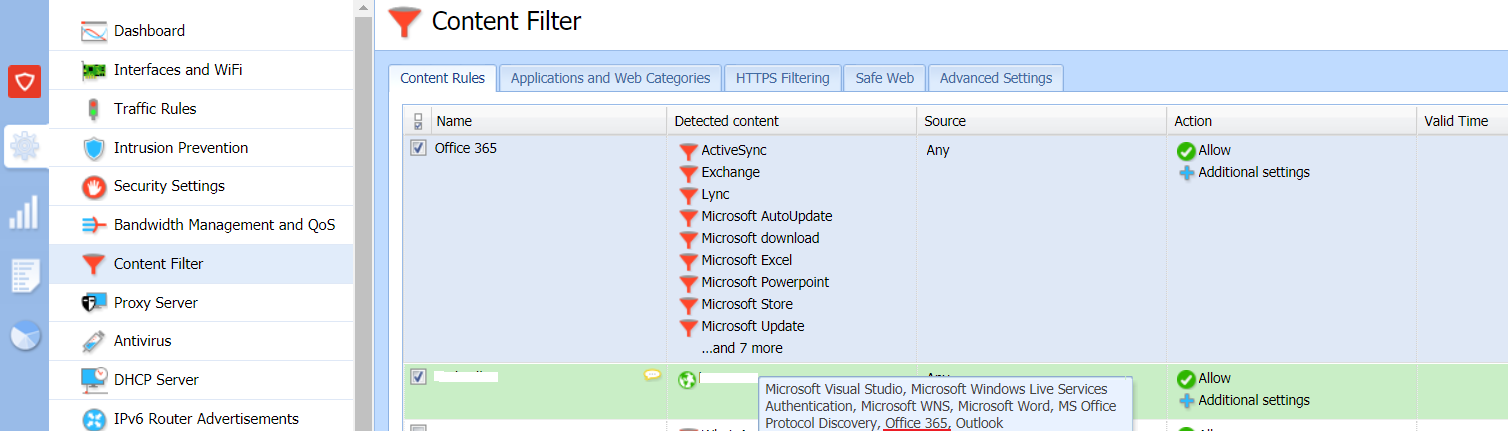
Task: Click the funnel icon beside Lync
Action: (688, 195)
